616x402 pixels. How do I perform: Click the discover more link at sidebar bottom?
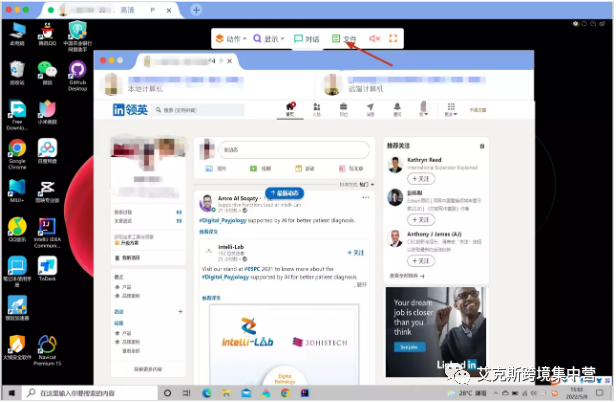[148, 369]
